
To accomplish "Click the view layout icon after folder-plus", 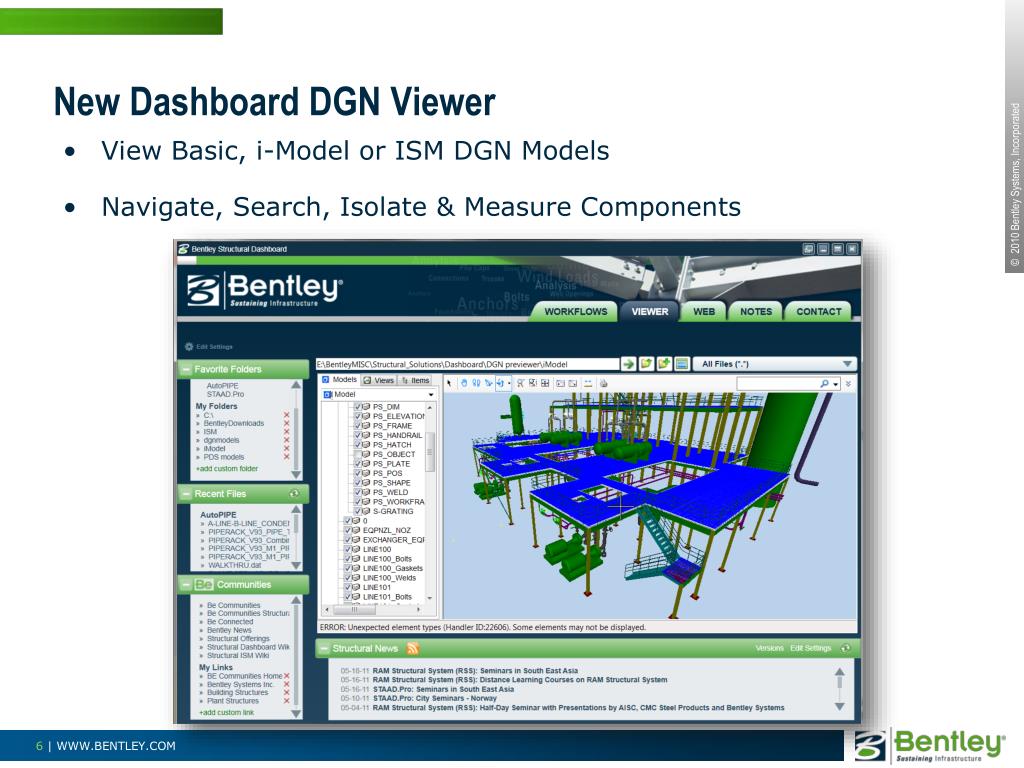I will click(x=681, y=364).
